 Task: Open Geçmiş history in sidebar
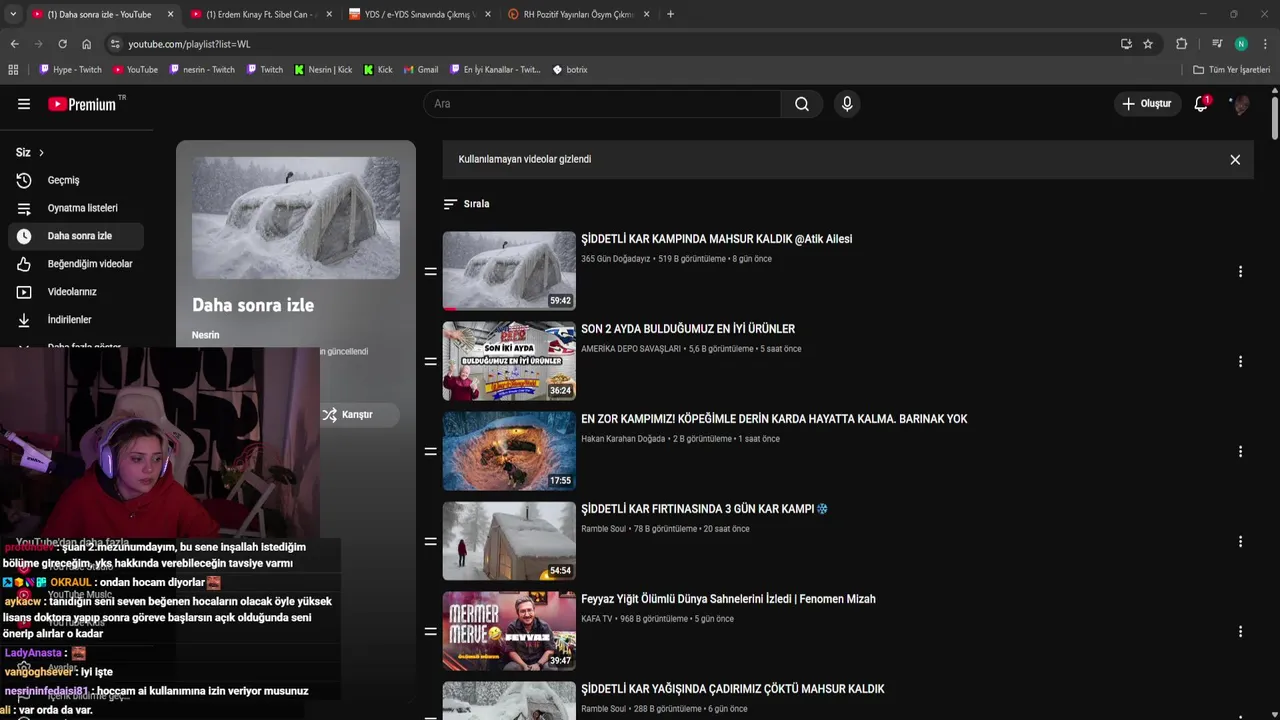(75, 180)
